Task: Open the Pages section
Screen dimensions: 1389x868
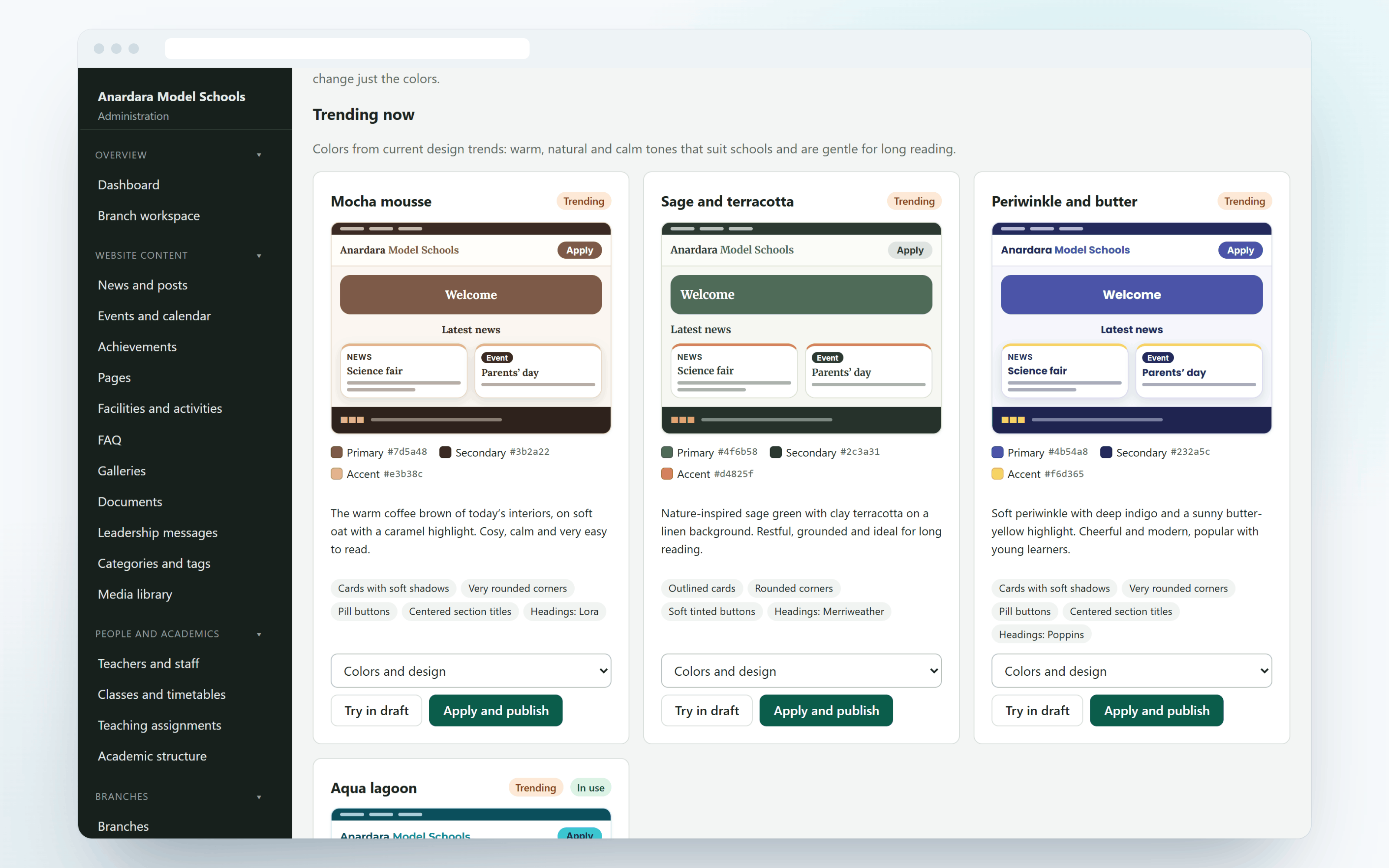Action: pyautogui.click(x=114, y=378)
